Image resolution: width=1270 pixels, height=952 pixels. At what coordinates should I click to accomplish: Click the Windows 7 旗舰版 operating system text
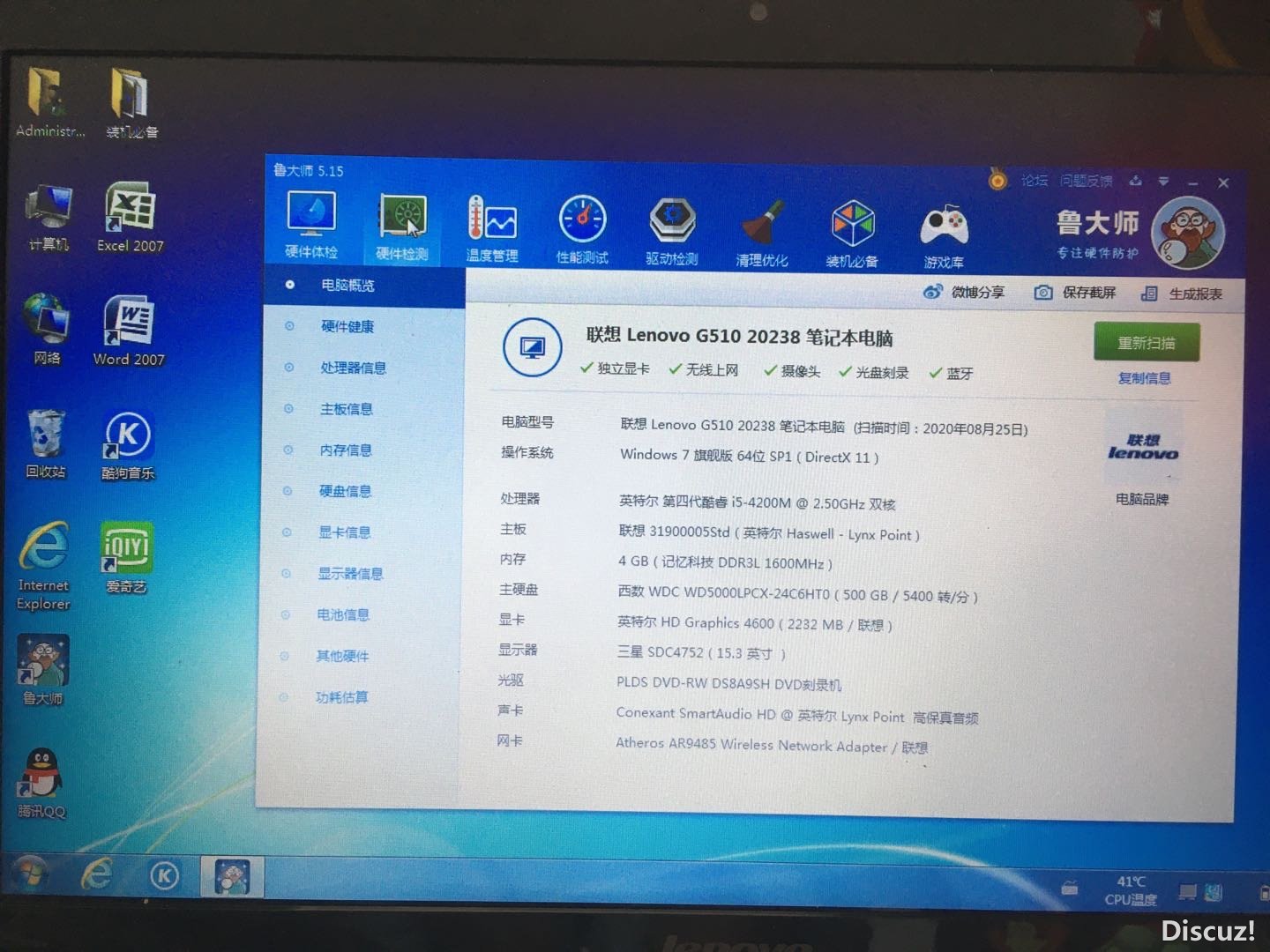pyautogui.click(x=749, y=456)
